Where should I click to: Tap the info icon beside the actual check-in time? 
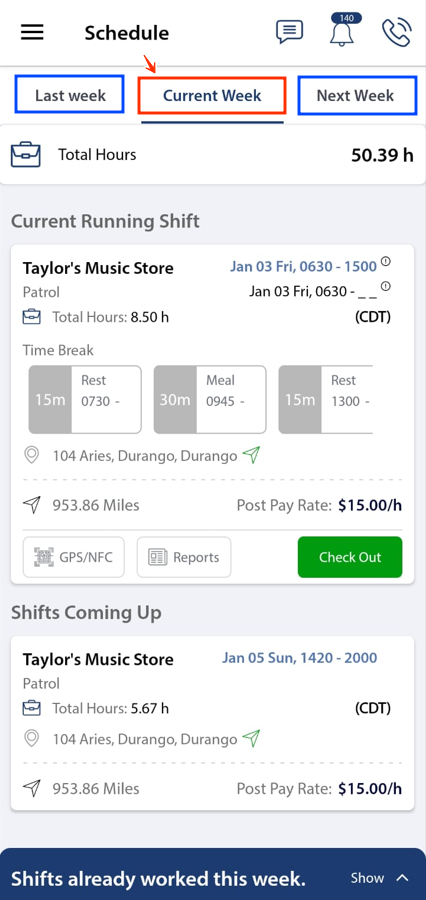pos(386,286)
